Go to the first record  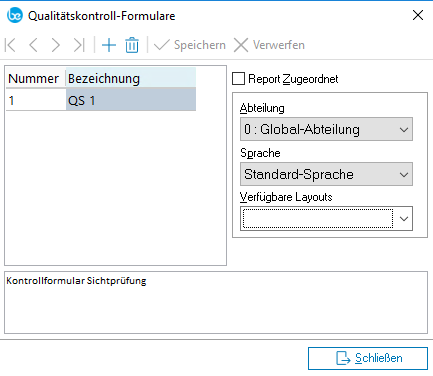pos(10,45)
